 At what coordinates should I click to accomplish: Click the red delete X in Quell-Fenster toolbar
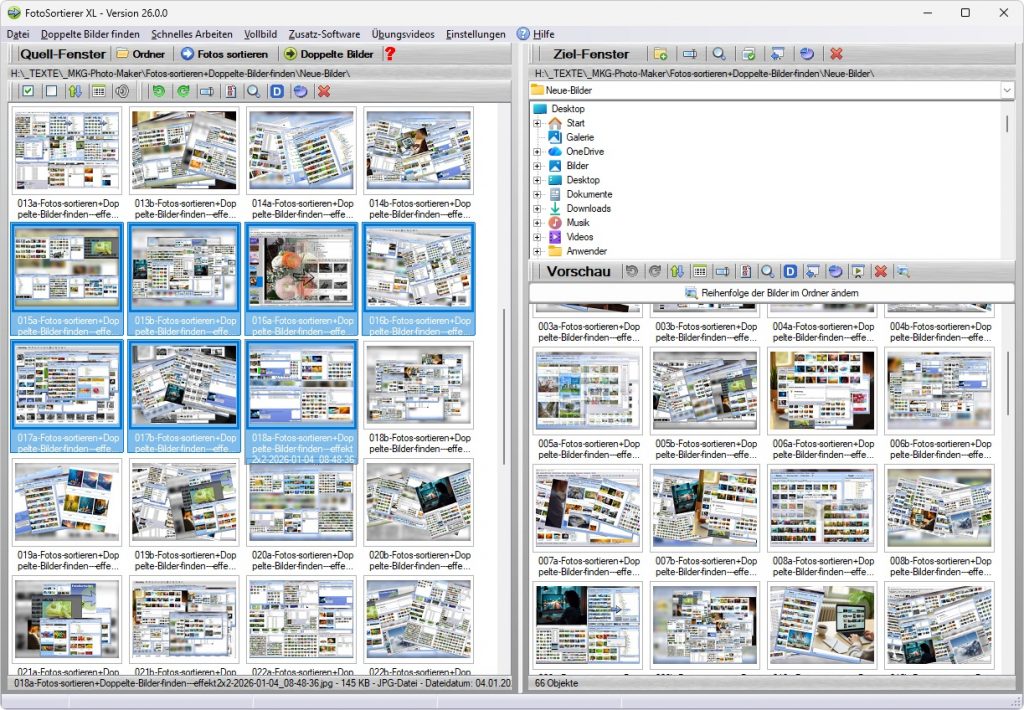pyautogui.click(x=323, y=91)
